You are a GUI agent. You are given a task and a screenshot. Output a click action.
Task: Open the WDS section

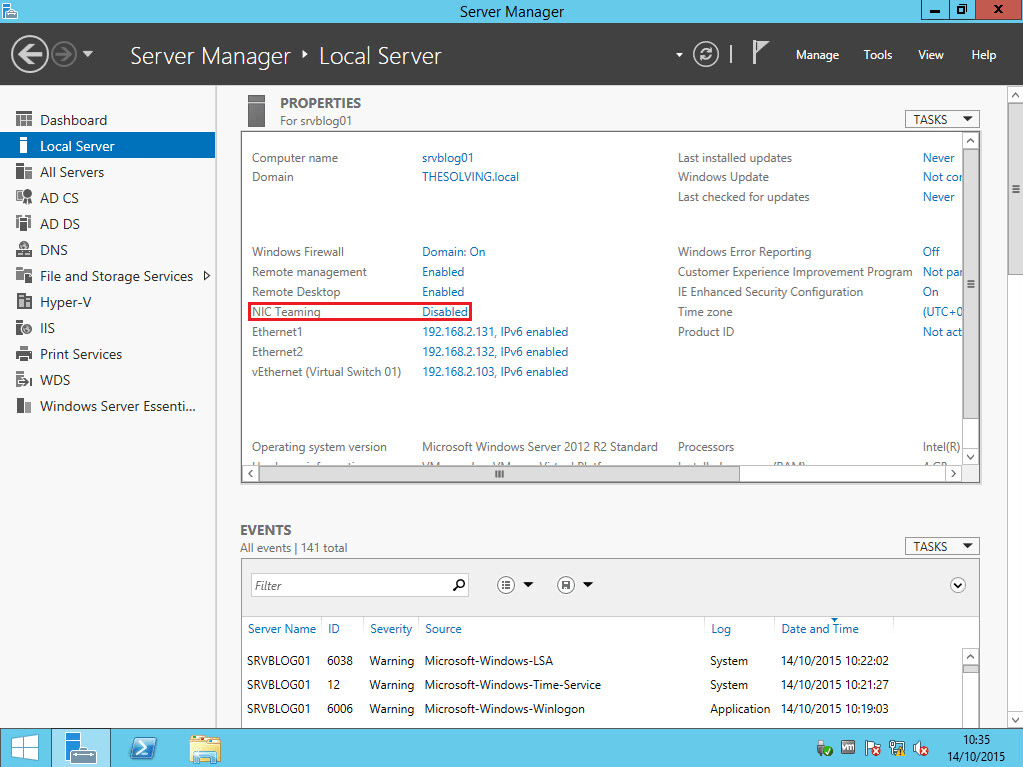(x=56, y=380)
